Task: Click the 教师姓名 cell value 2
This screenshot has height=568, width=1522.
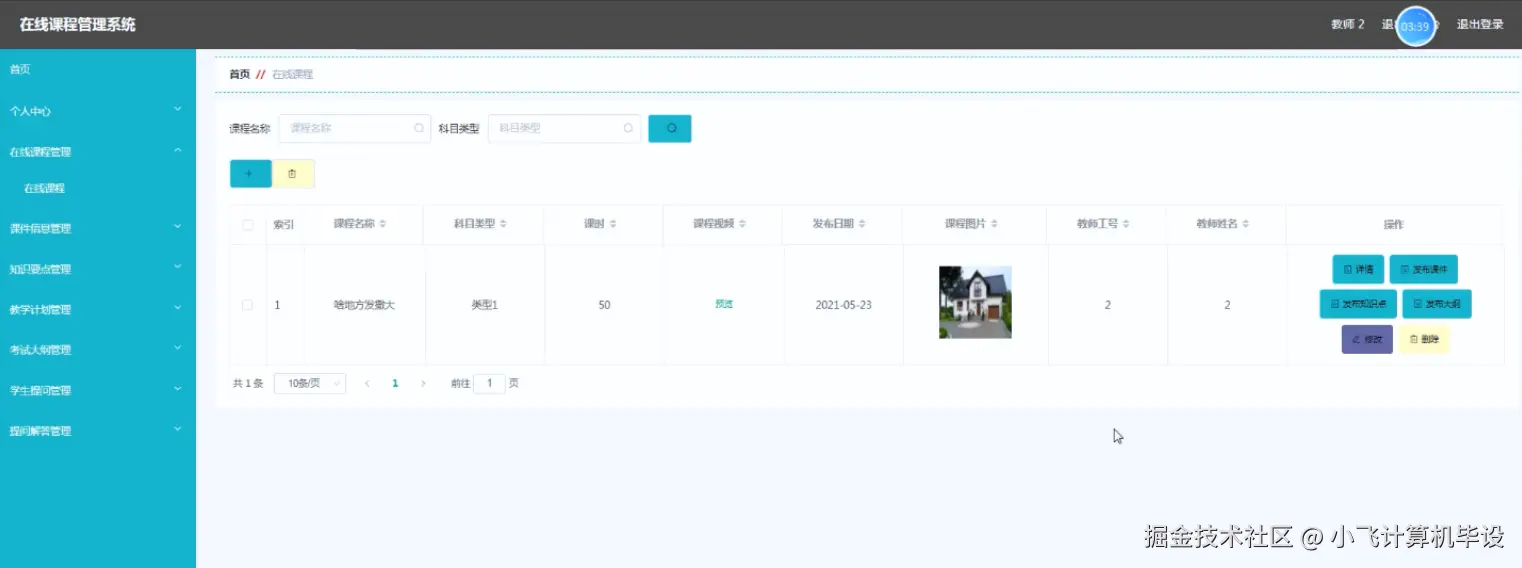Action: point(1227,305)
